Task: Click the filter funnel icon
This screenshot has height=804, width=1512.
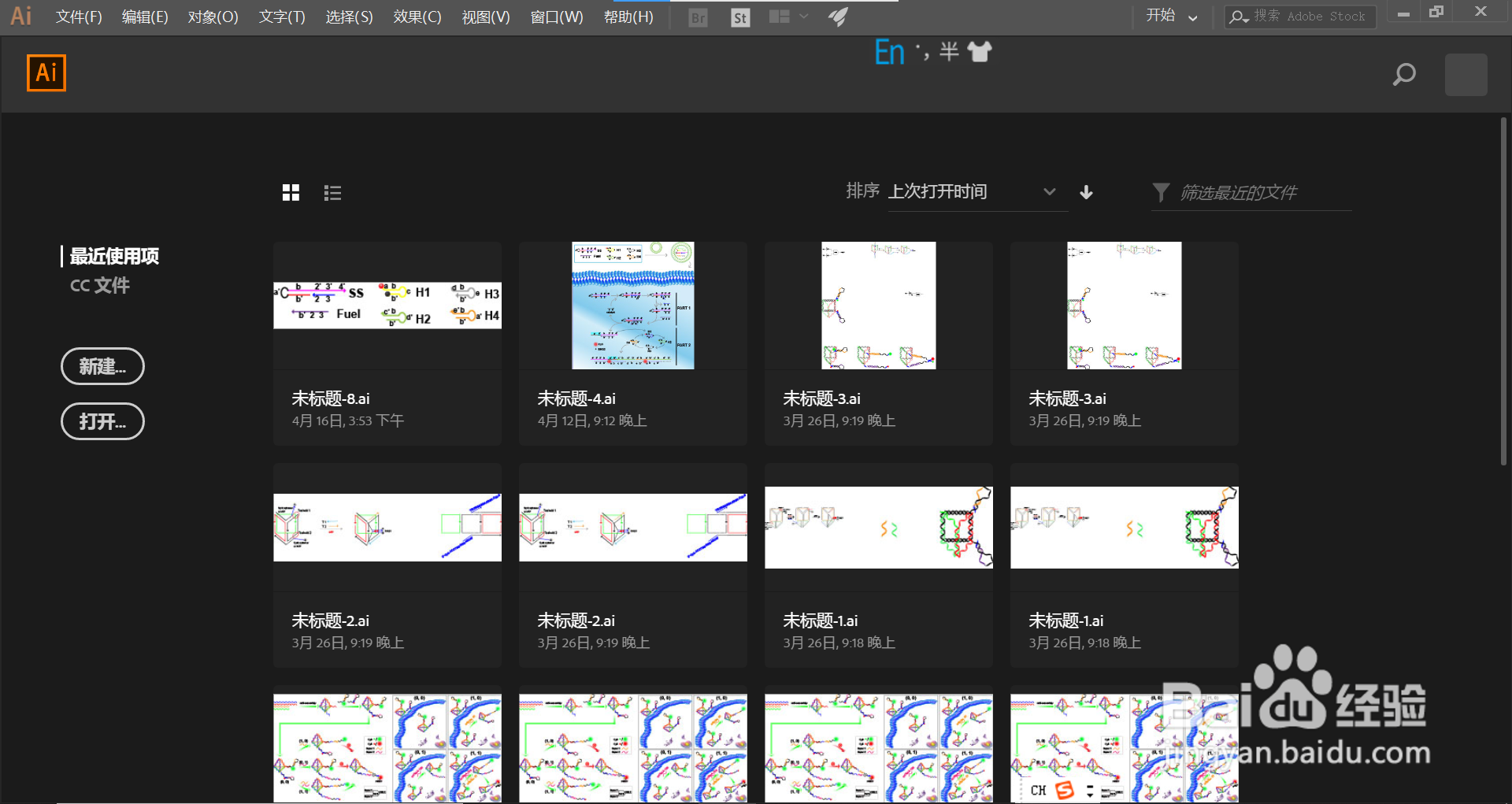Action: 1161,192
